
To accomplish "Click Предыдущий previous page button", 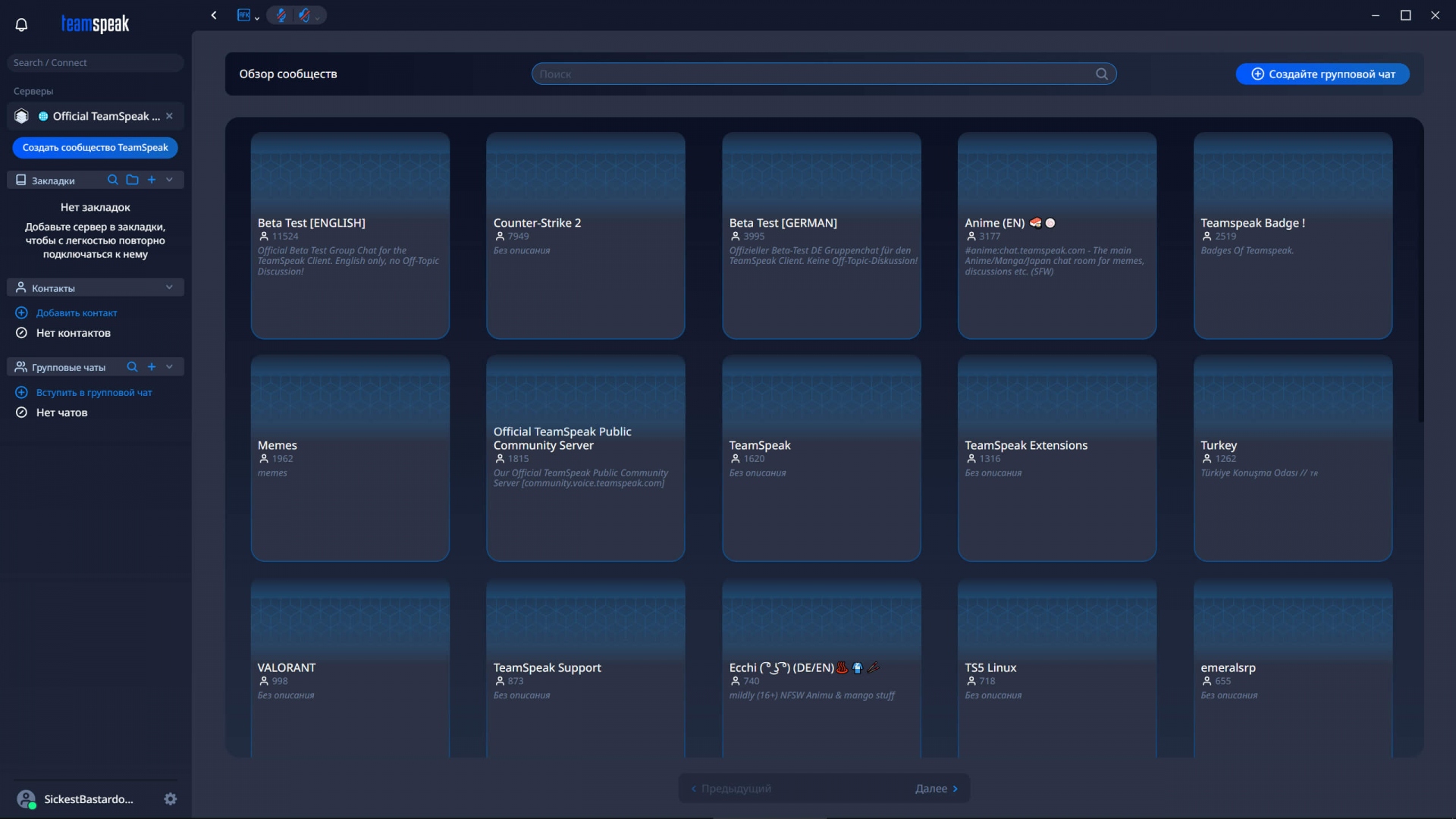I will 731,789.
